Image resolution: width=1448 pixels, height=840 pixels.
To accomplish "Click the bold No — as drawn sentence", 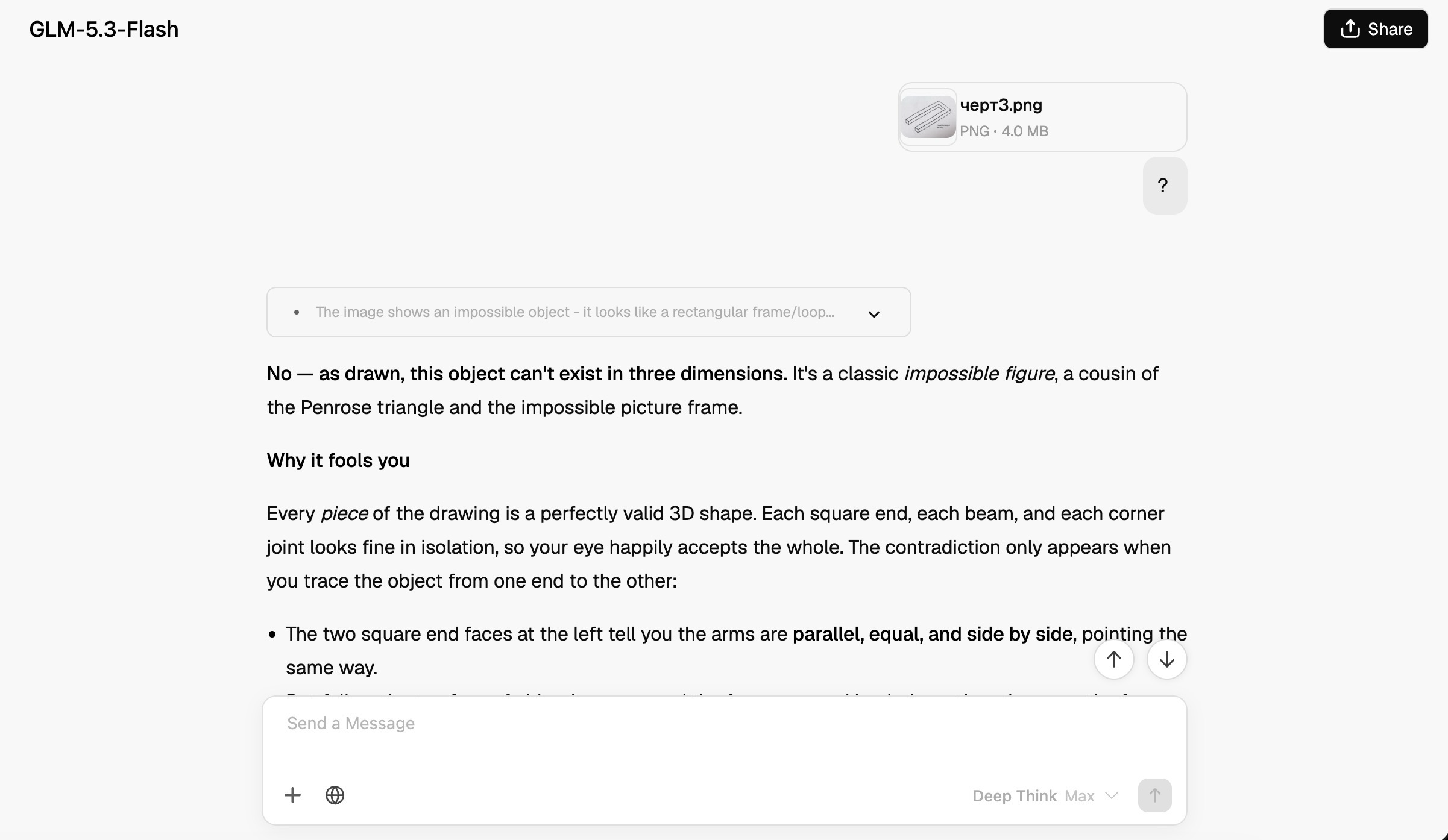I will pyautogui.click(x=527, y=374).
